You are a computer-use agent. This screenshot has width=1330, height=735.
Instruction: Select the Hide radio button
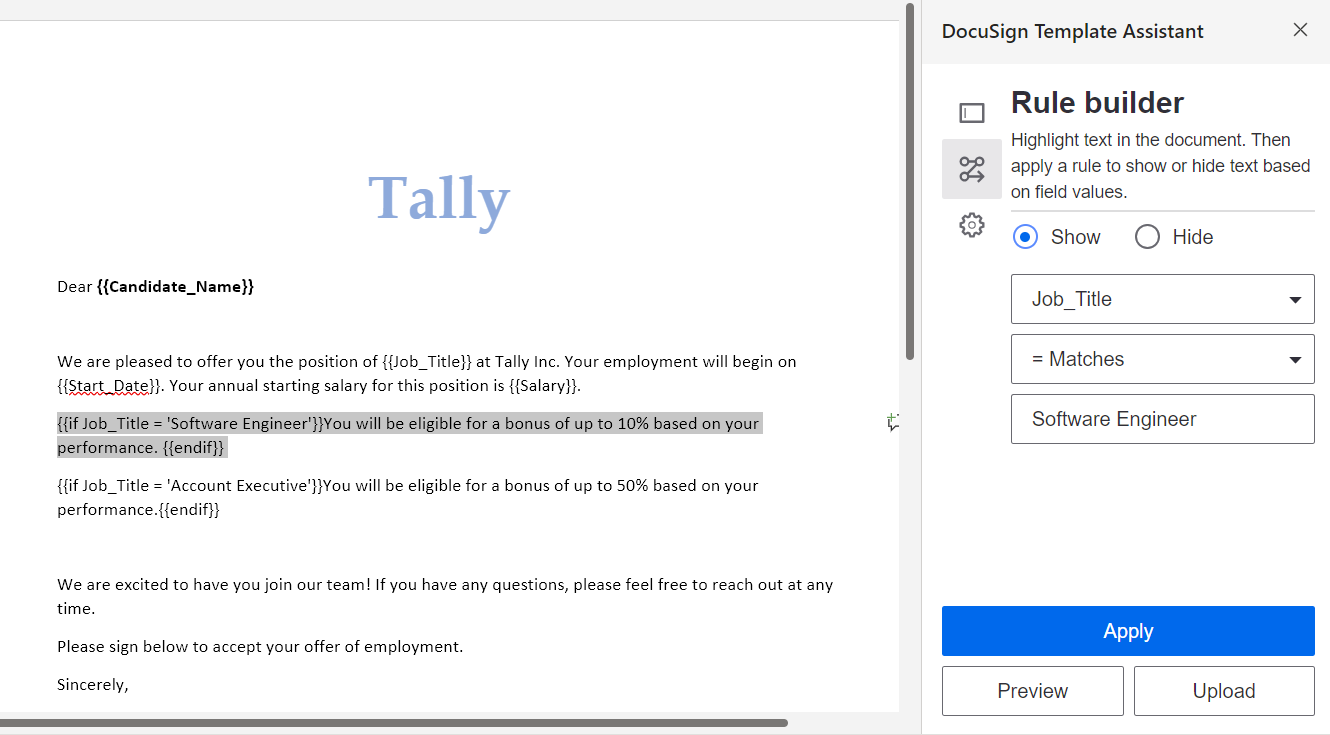pyautogui.click(x=1147, y=236)
